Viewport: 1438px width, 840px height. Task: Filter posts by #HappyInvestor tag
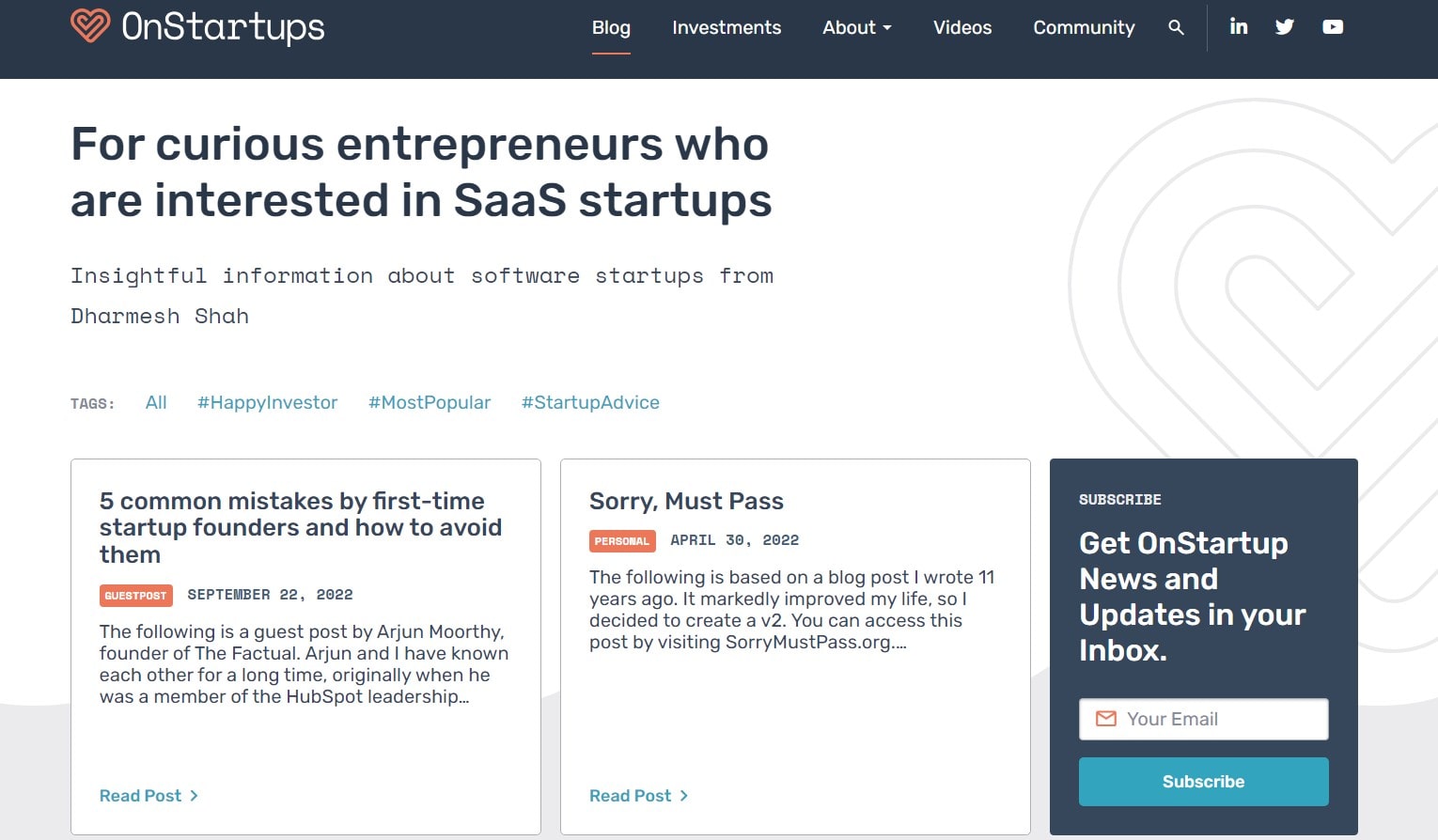(267, 402)
